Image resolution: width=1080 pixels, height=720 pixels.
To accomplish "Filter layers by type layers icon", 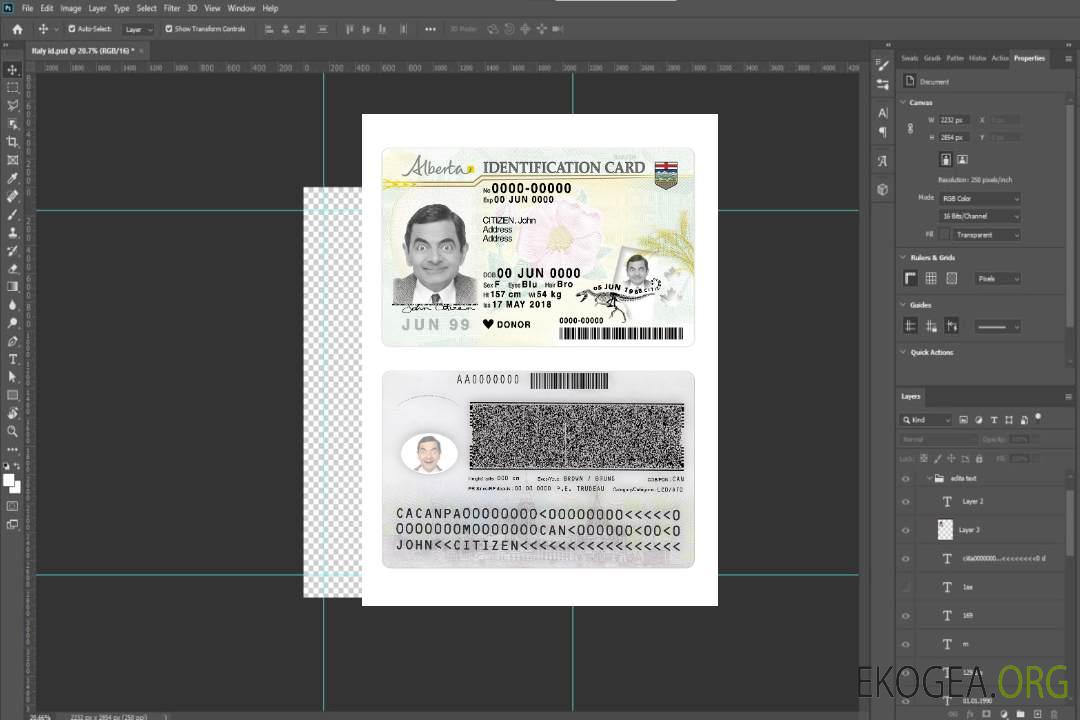I will point(994,420).
